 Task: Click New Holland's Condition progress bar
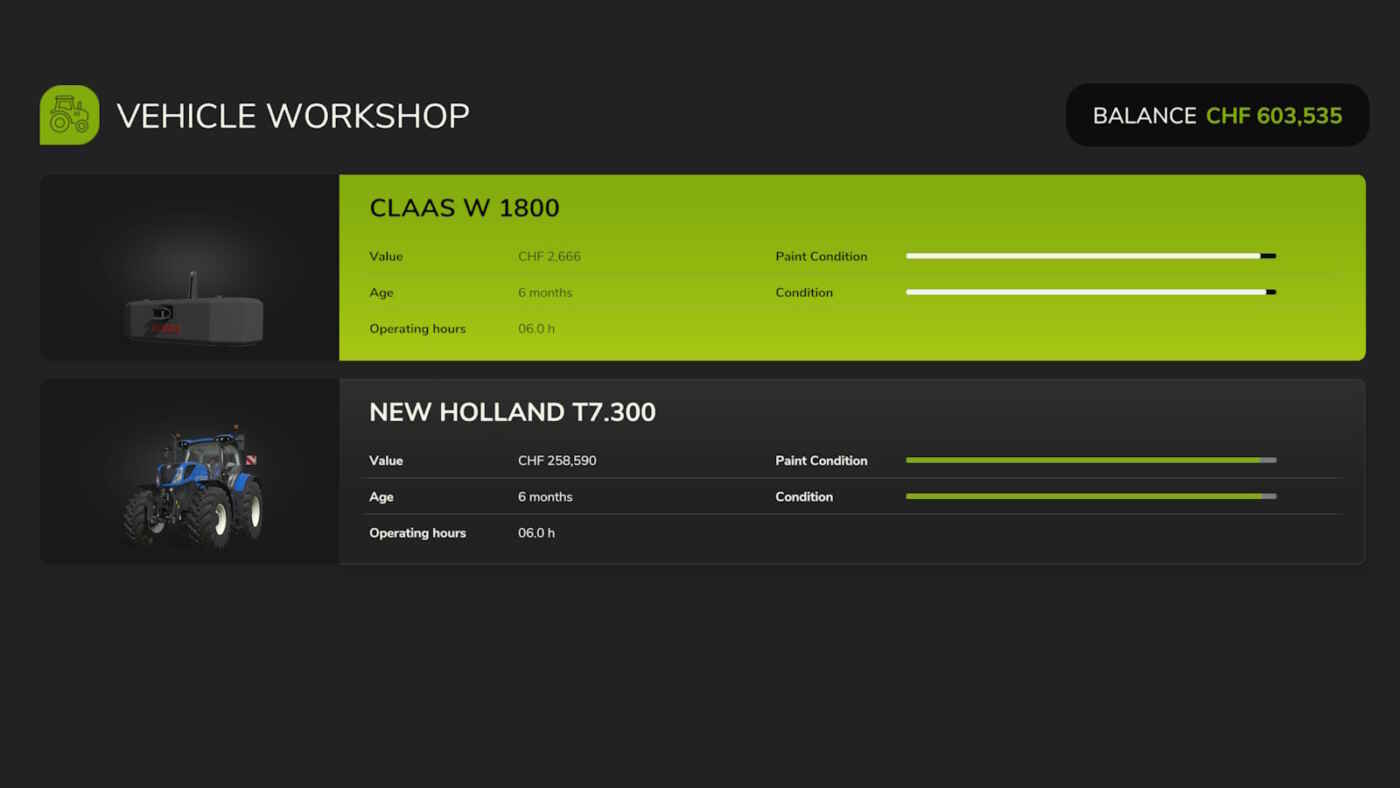click(x=1090, y=496)
